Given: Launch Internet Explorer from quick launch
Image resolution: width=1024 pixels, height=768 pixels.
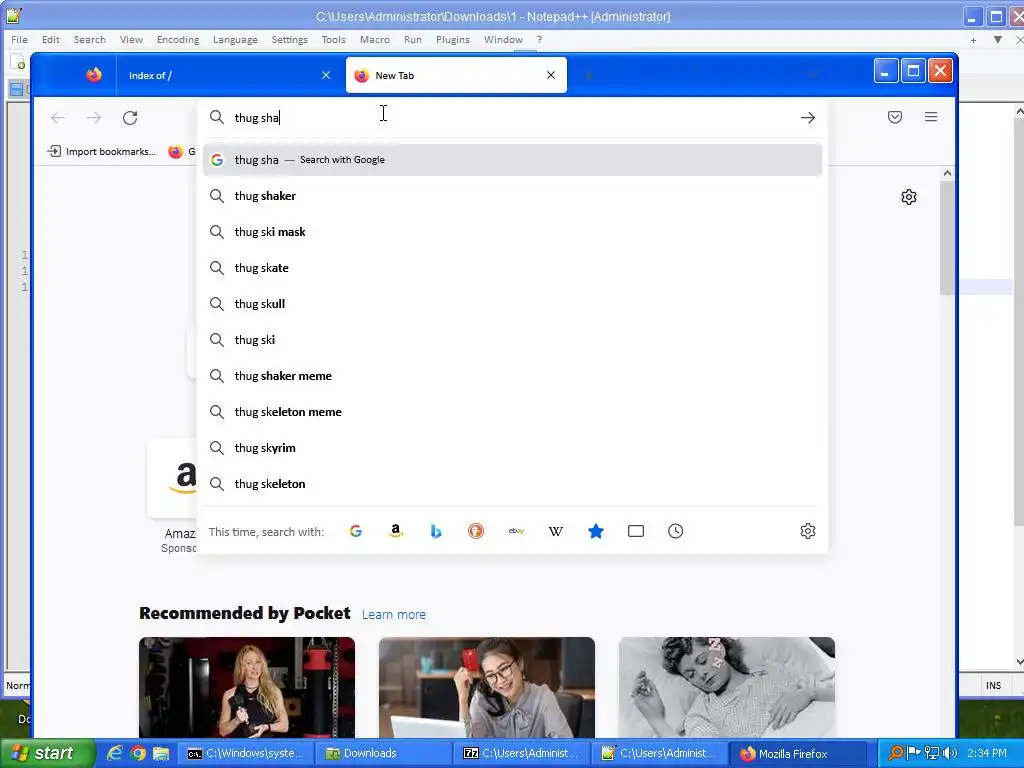Looking at the screenshot, I should coord(115,753).
